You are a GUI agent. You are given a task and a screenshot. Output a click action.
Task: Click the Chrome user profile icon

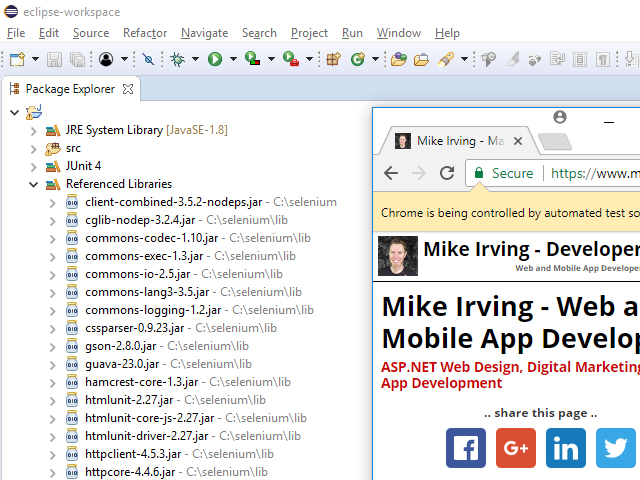coord(560,117)
